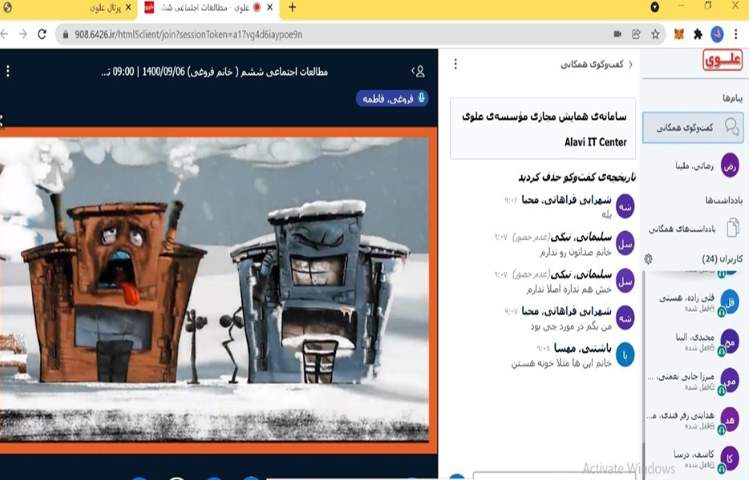This screenshot has height=480, width=750.
Task: Open a new browser tab
Action: click(x=292, y=7)
